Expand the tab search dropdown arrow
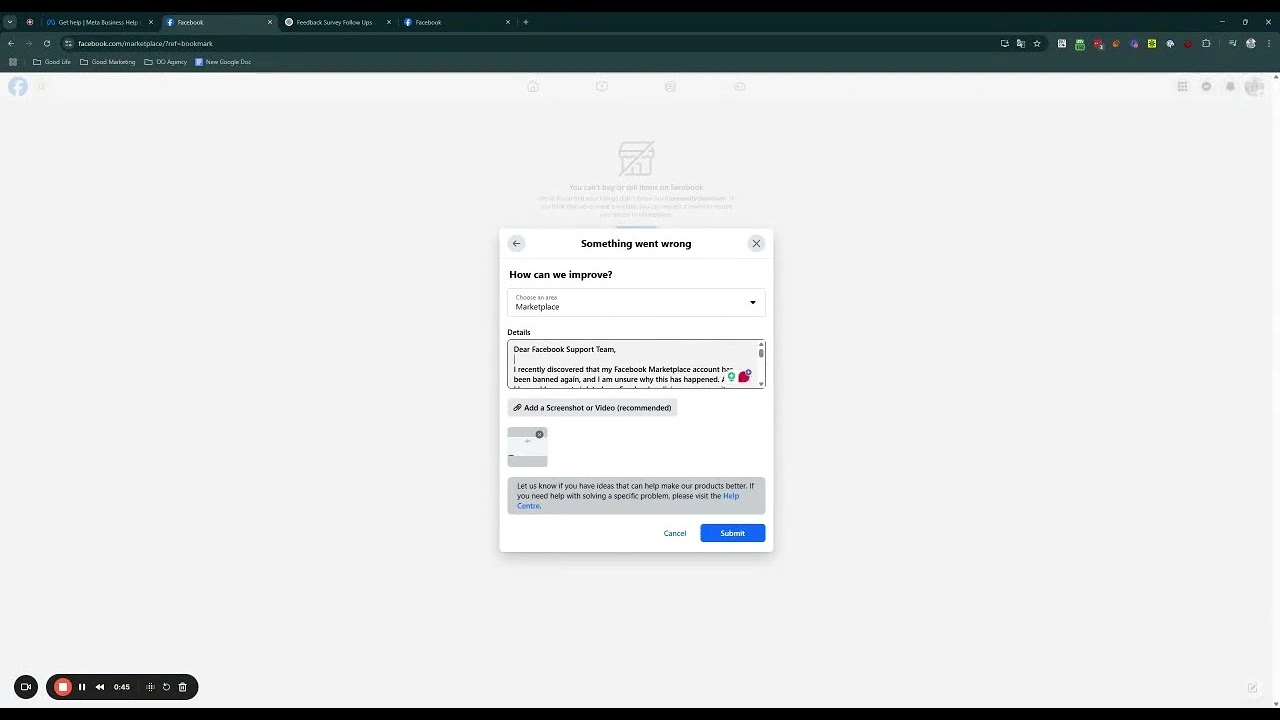Image resolution: width=1280 pixels, height=720 pixels. click(x=10, y=22)
